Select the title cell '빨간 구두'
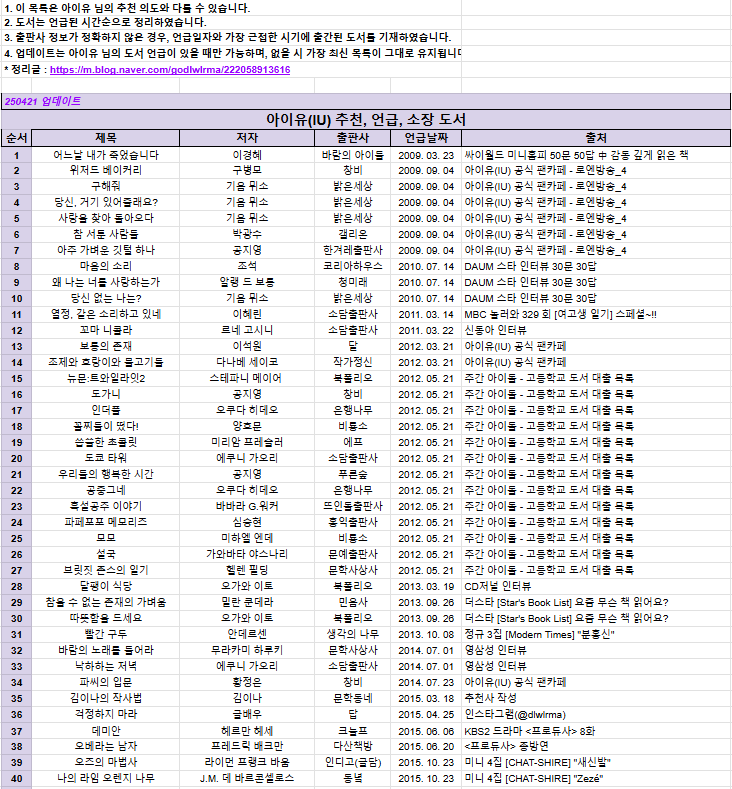 [x=106, y=635]
